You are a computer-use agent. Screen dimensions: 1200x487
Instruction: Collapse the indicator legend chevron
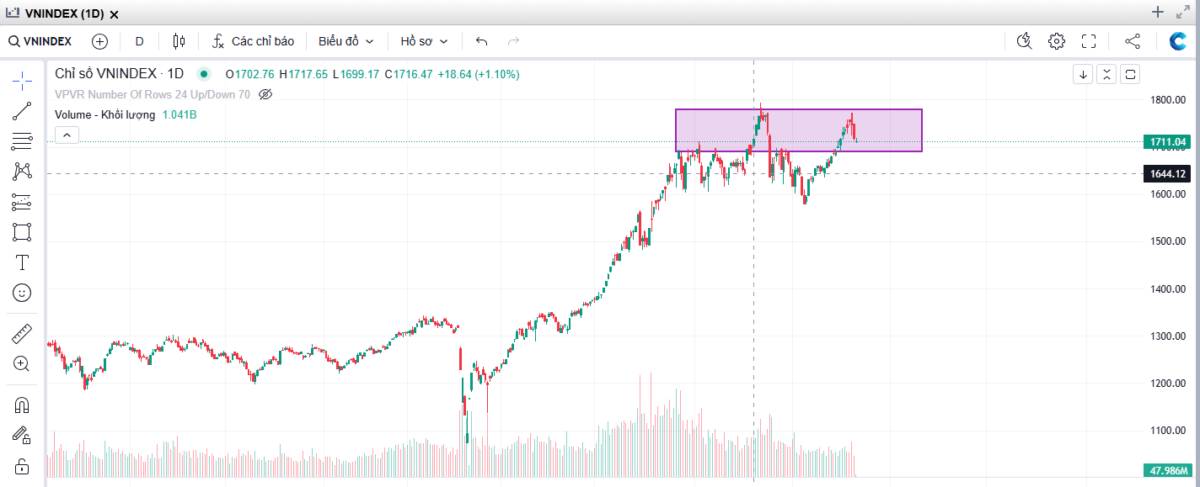65,135
